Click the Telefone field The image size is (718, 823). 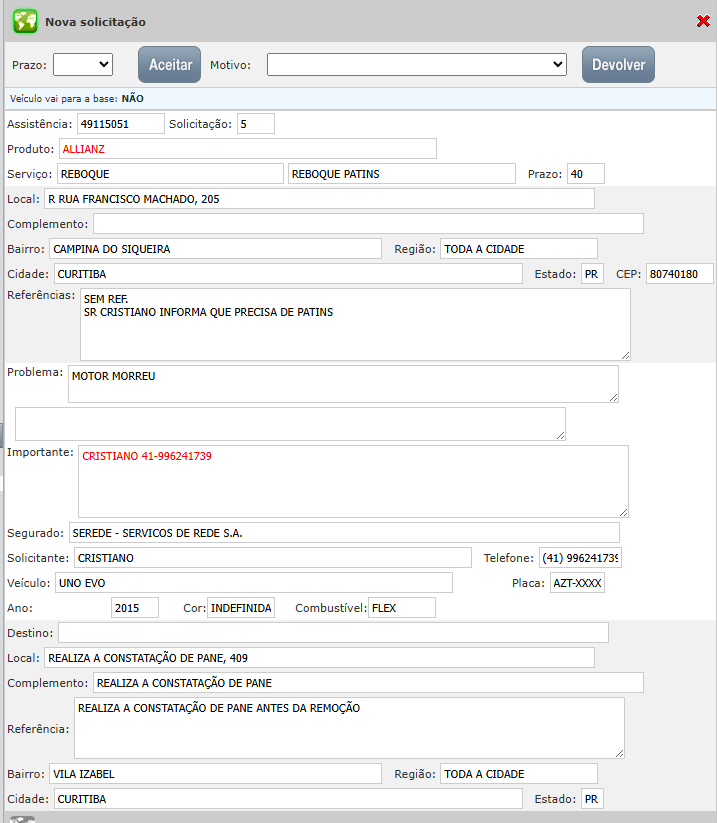[580, 558]
